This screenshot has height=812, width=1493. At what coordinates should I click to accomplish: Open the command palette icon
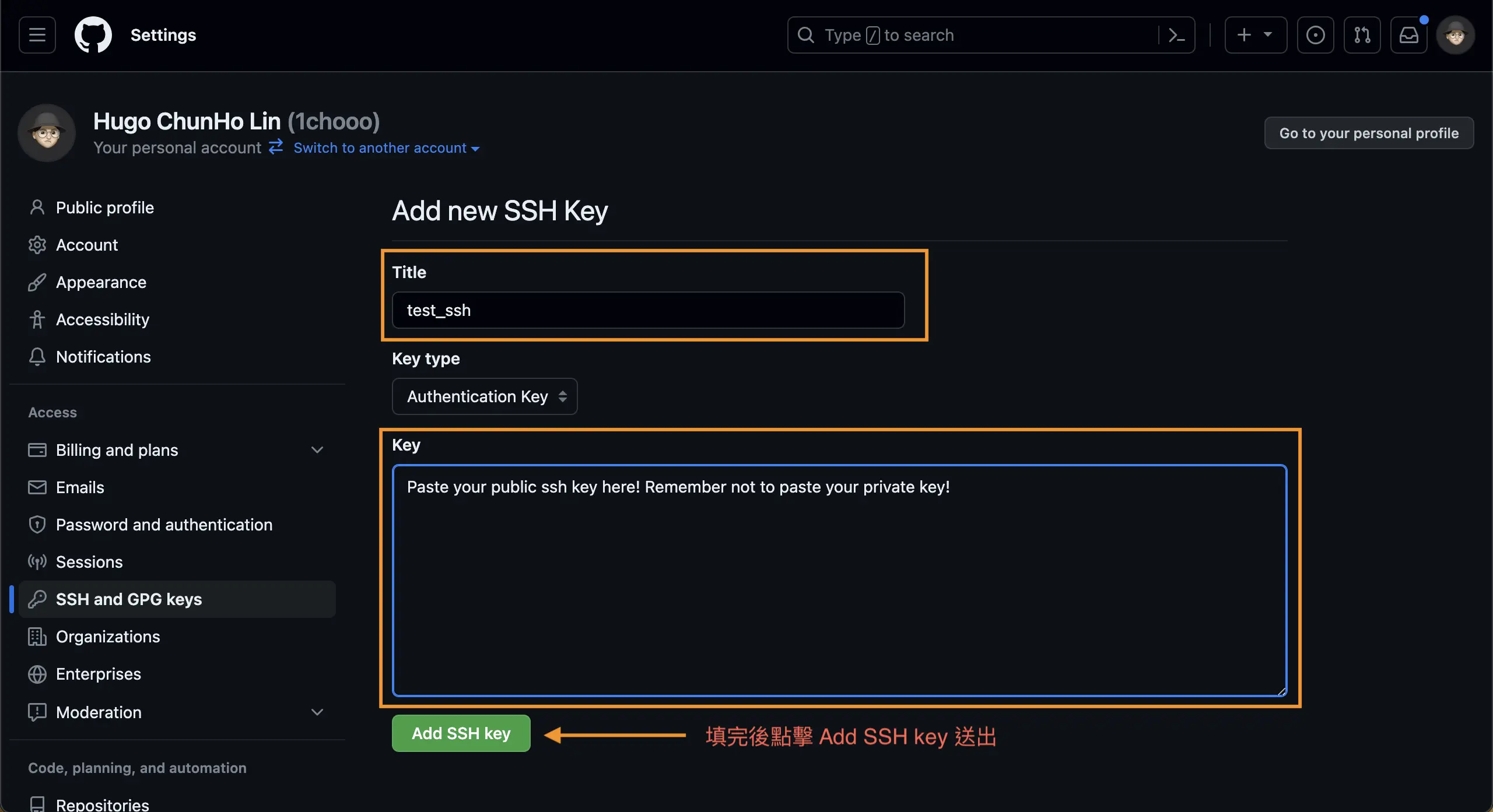(1177, 35)
